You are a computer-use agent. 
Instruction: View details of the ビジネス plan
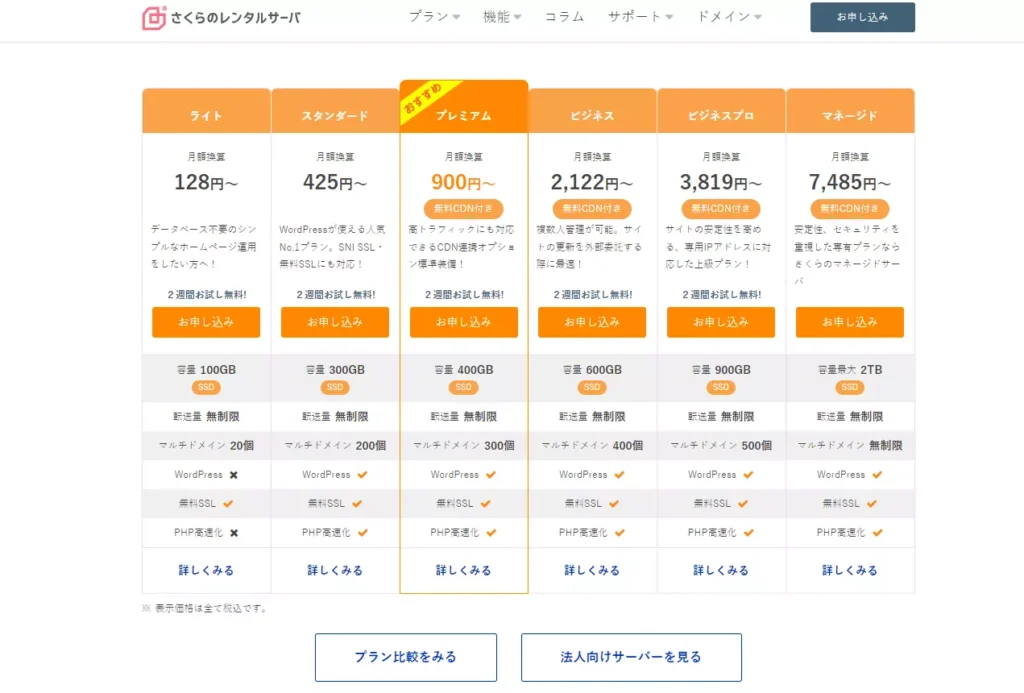[x=592, y=570]
